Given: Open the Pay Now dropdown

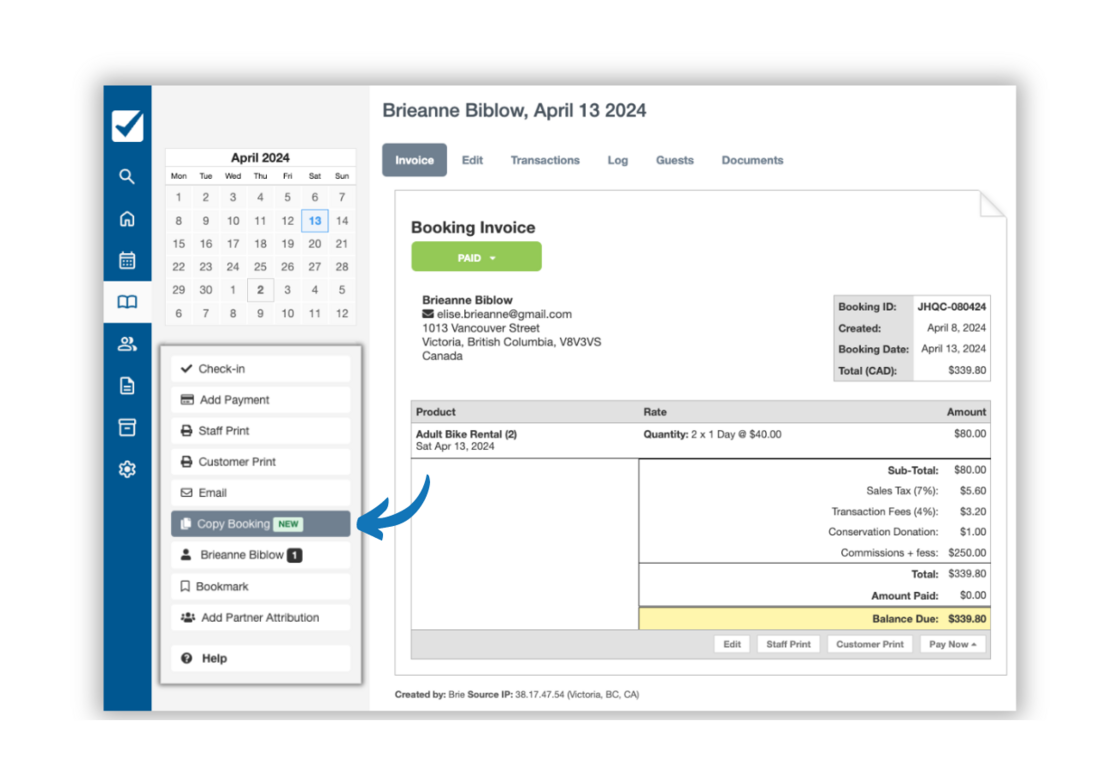Looking at the screenshot, I should point(951,644).
